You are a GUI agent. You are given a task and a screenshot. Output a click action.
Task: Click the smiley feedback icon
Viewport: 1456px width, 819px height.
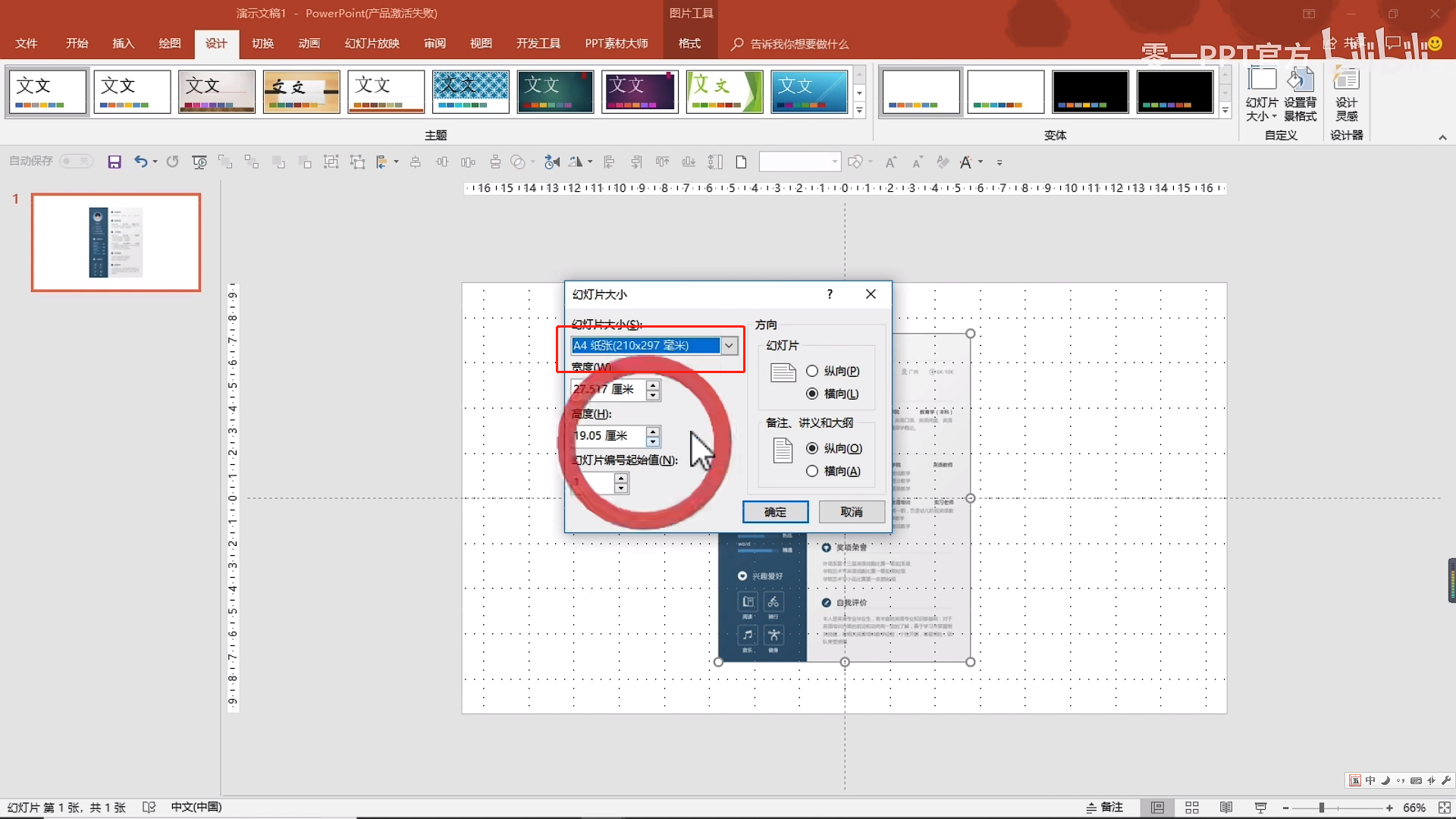1435,44
